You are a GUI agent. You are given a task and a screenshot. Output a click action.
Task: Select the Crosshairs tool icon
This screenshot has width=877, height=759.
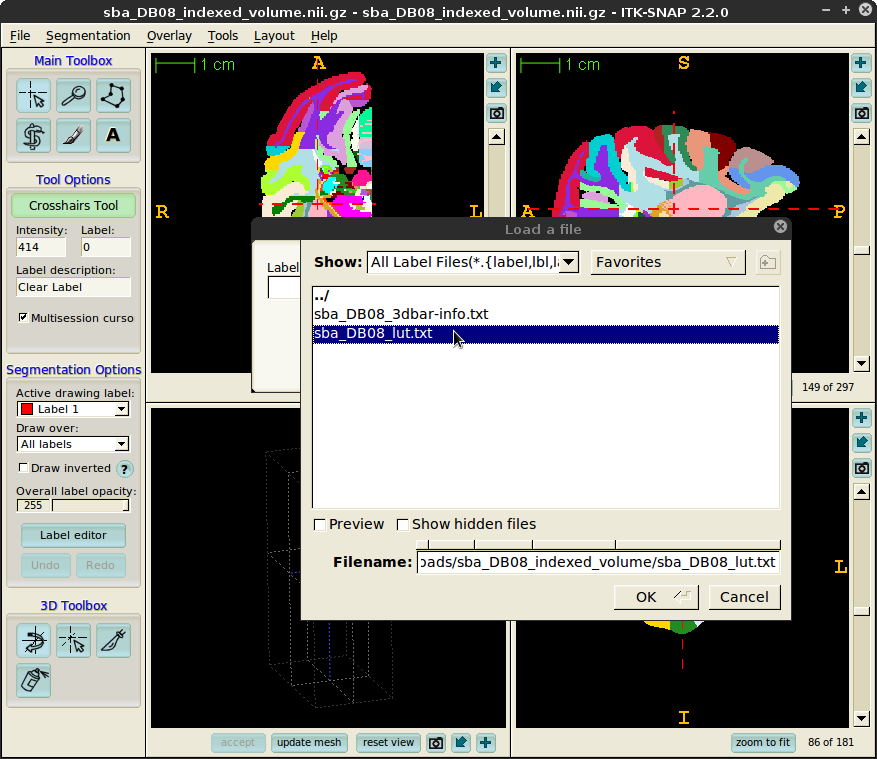click(33, 96)
